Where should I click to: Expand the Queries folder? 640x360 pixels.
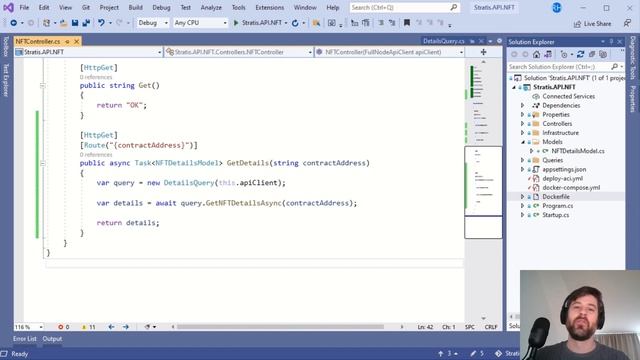coord(522,160)
